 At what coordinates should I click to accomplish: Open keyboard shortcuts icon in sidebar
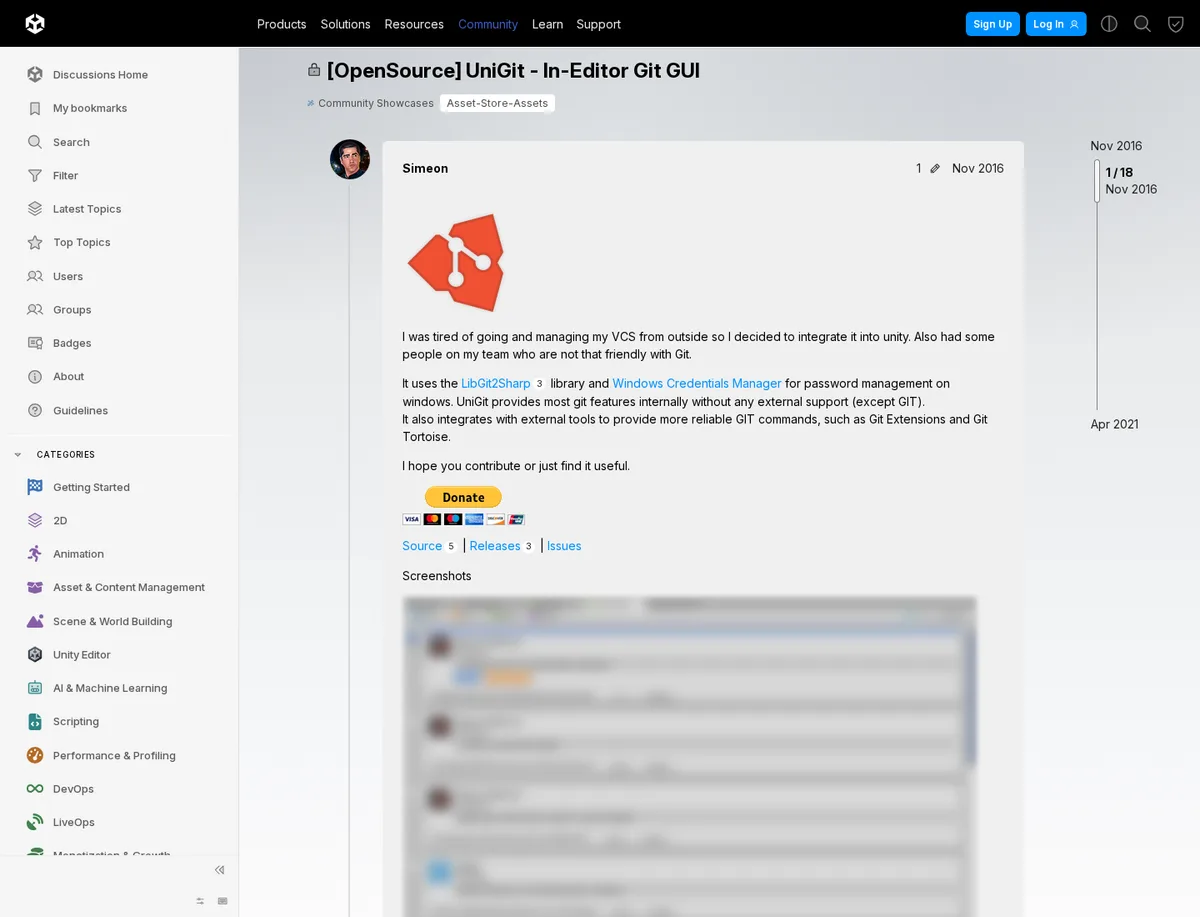coord(222,901)
